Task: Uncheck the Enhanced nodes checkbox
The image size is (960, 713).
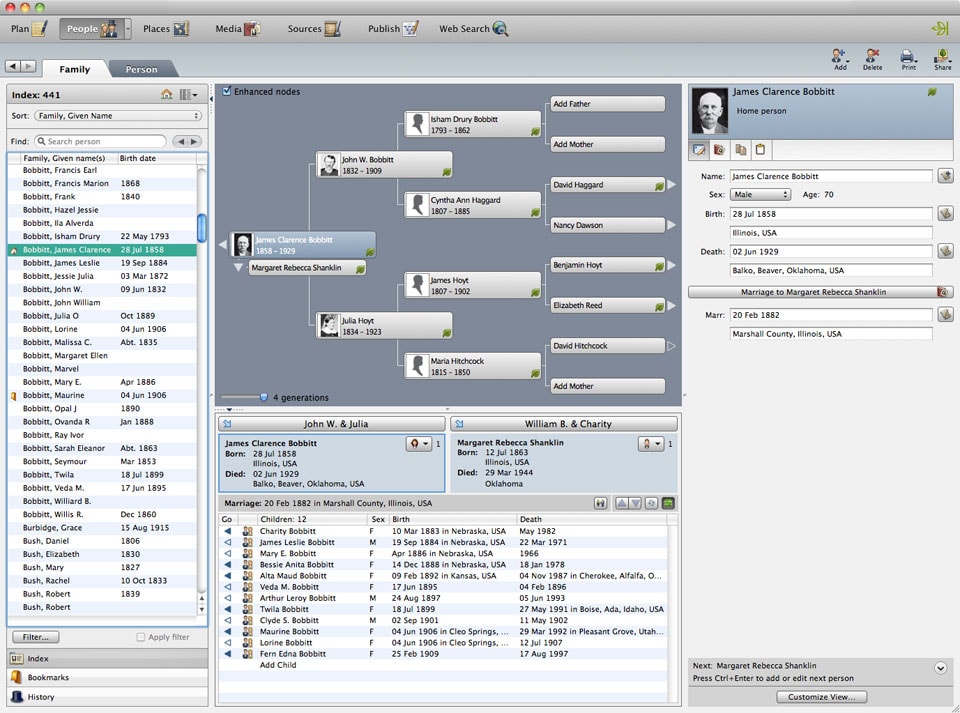Action: click(x=227, y=92)
